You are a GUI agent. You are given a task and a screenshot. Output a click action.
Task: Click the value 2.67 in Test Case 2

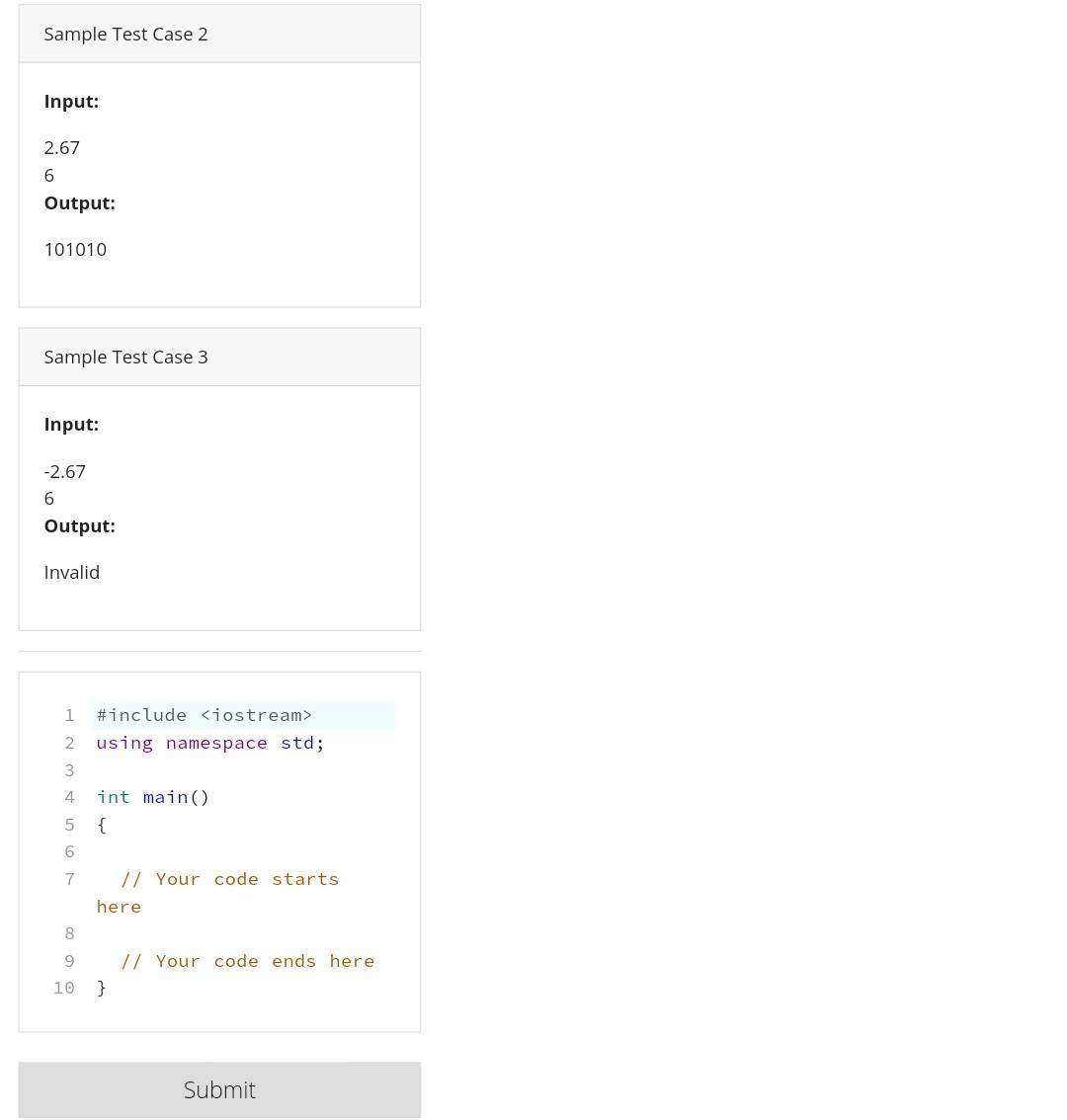(x=61, y=146)
